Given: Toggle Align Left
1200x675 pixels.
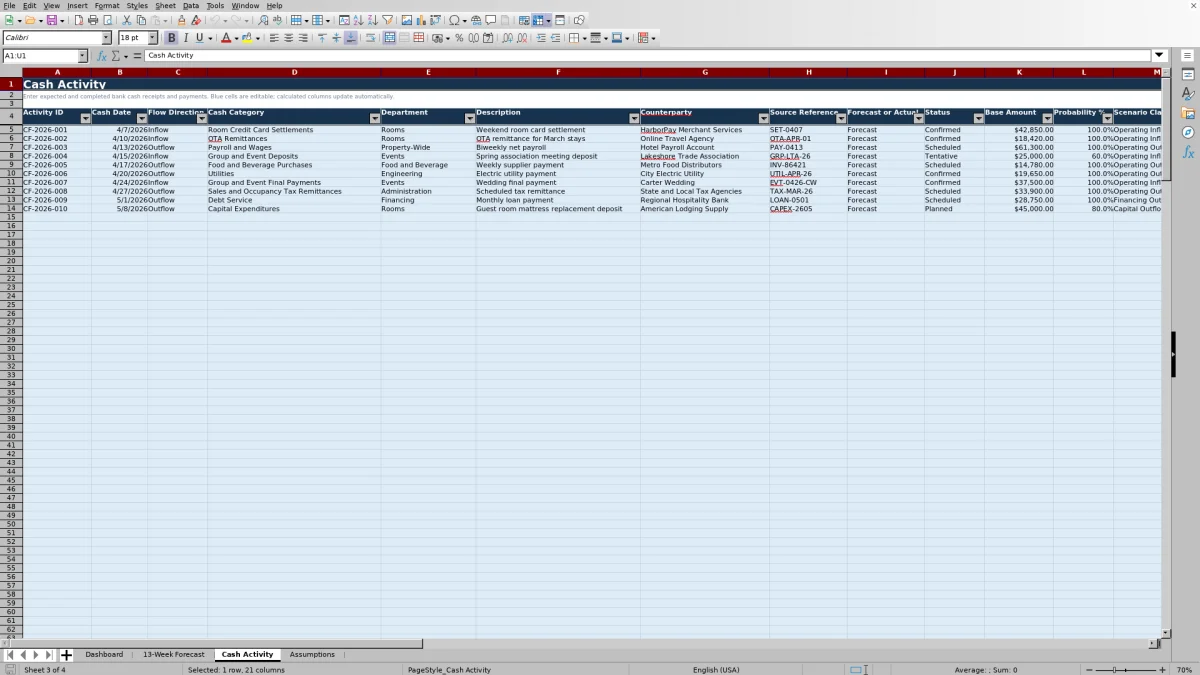Looking at the screenshot, I should pos(274,38).
